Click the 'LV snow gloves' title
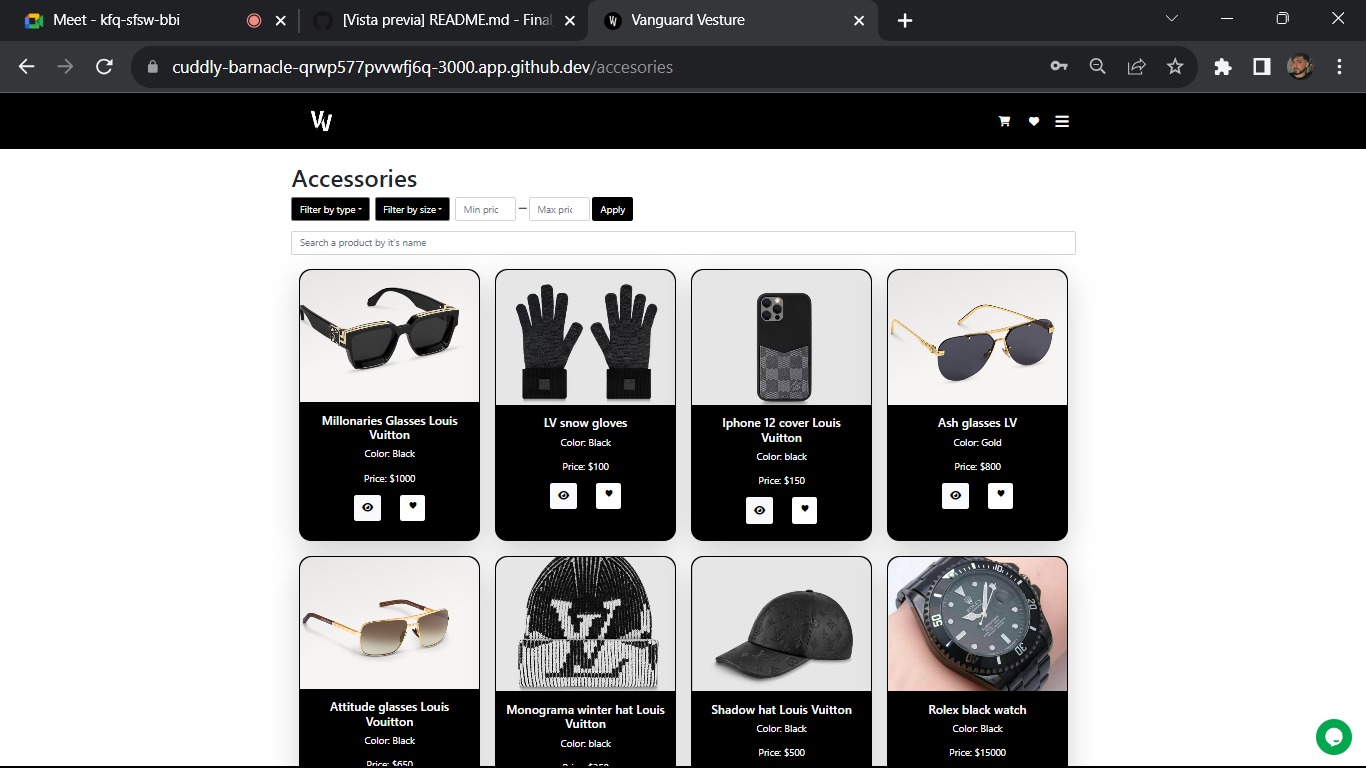This screenshot has width=1366, height=768. pos(585,423)
